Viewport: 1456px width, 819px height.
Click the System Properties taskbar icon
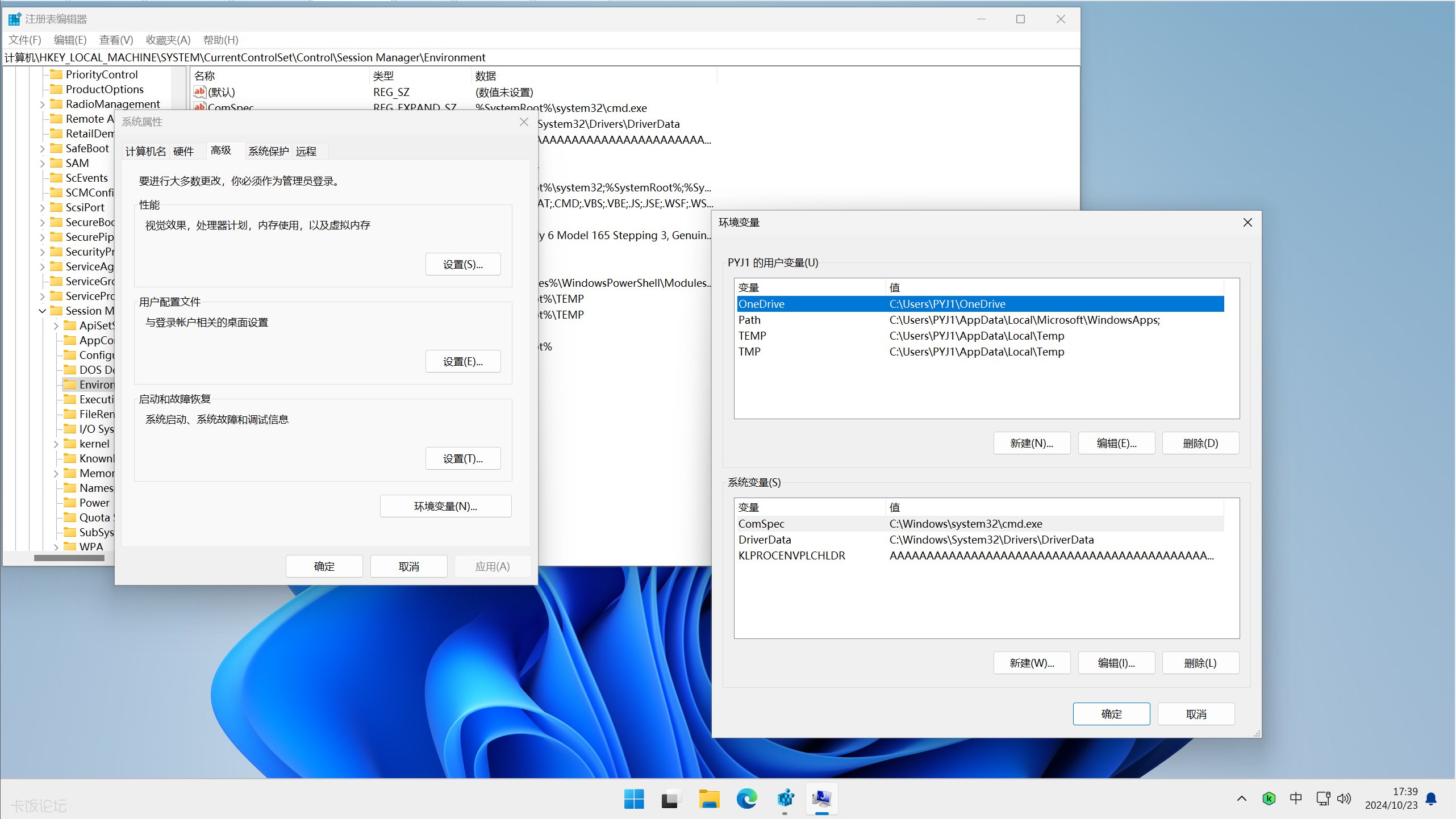coord(822,799)
